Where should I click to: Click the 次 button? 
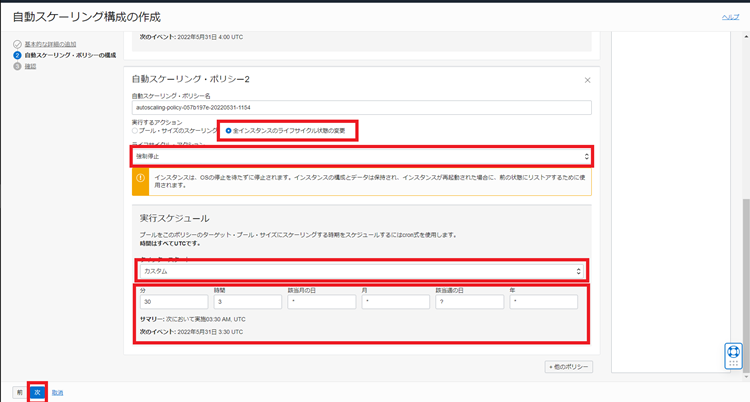[x=38, y=392]
